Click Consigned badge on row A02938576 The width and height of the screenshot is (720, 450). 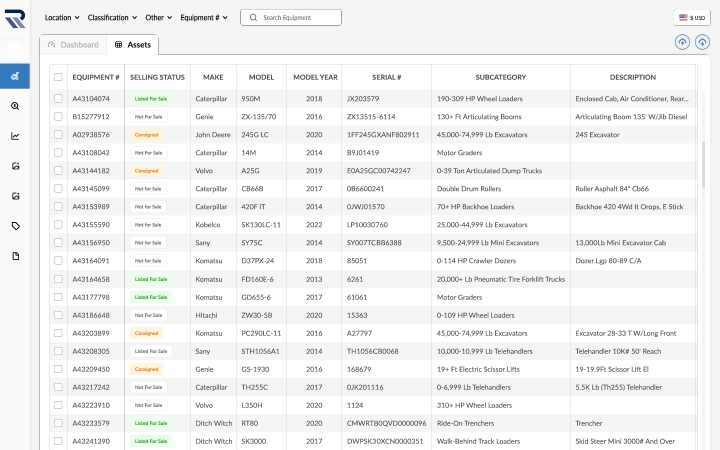(x=146, y=135)
